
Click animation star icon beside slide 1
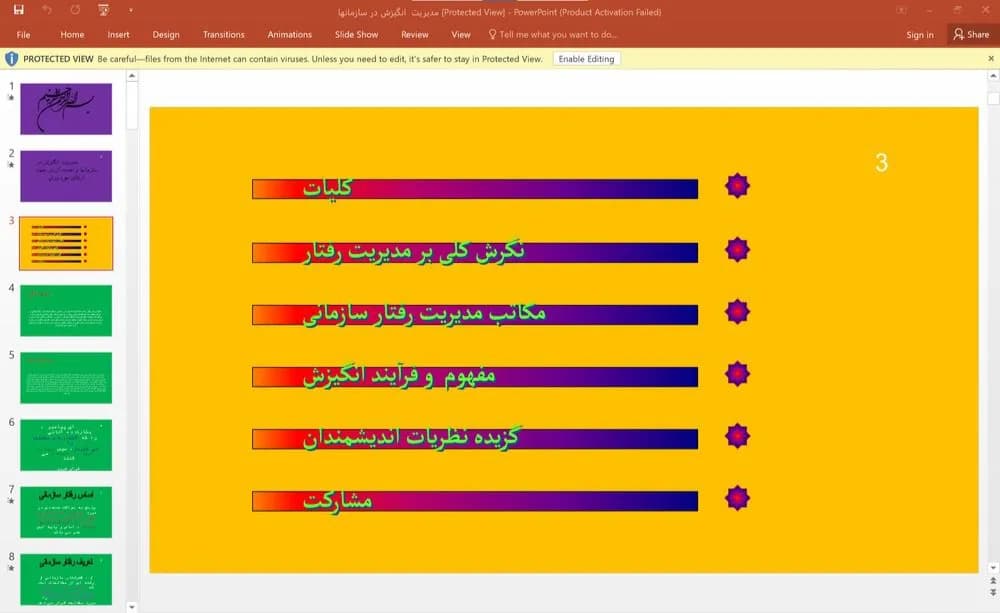click(x=11, y=98)
